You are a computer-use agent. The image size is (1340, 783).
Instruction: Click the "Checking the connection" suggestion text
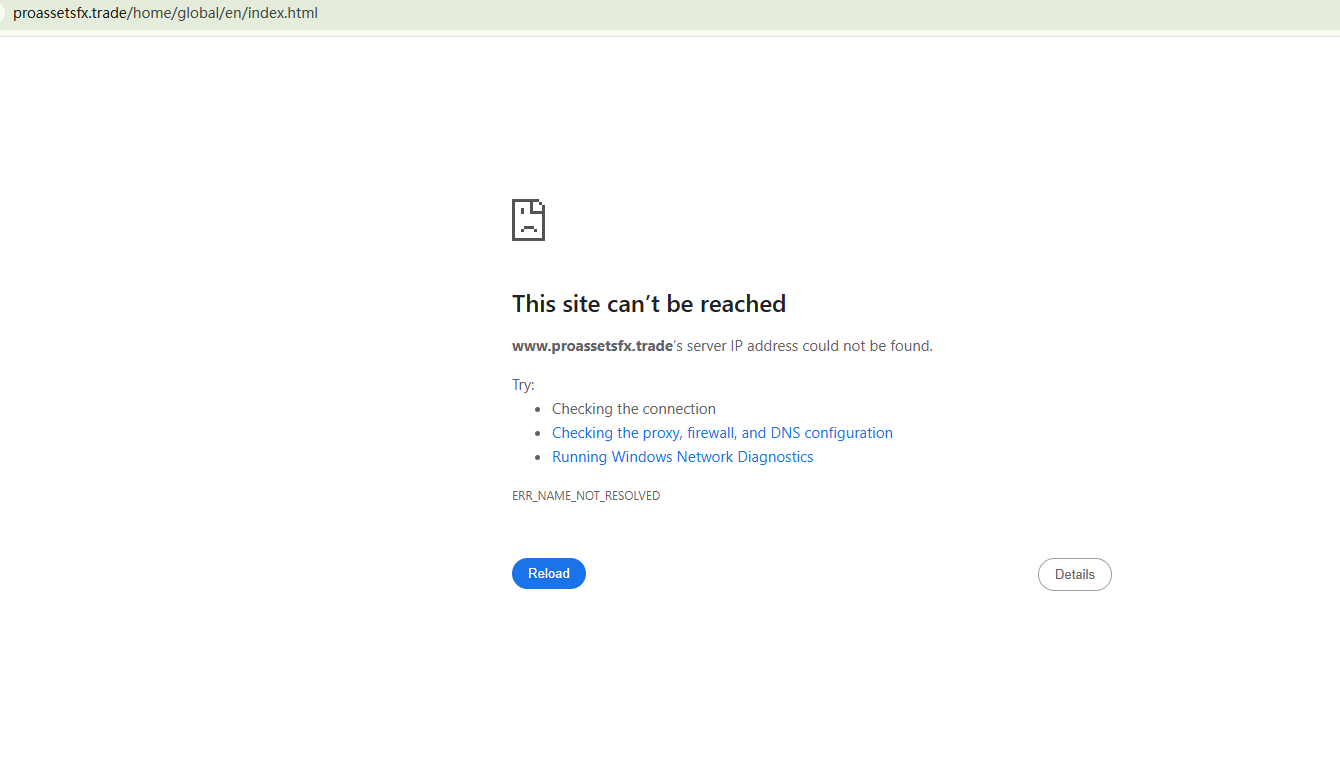[x=634, y=409]
